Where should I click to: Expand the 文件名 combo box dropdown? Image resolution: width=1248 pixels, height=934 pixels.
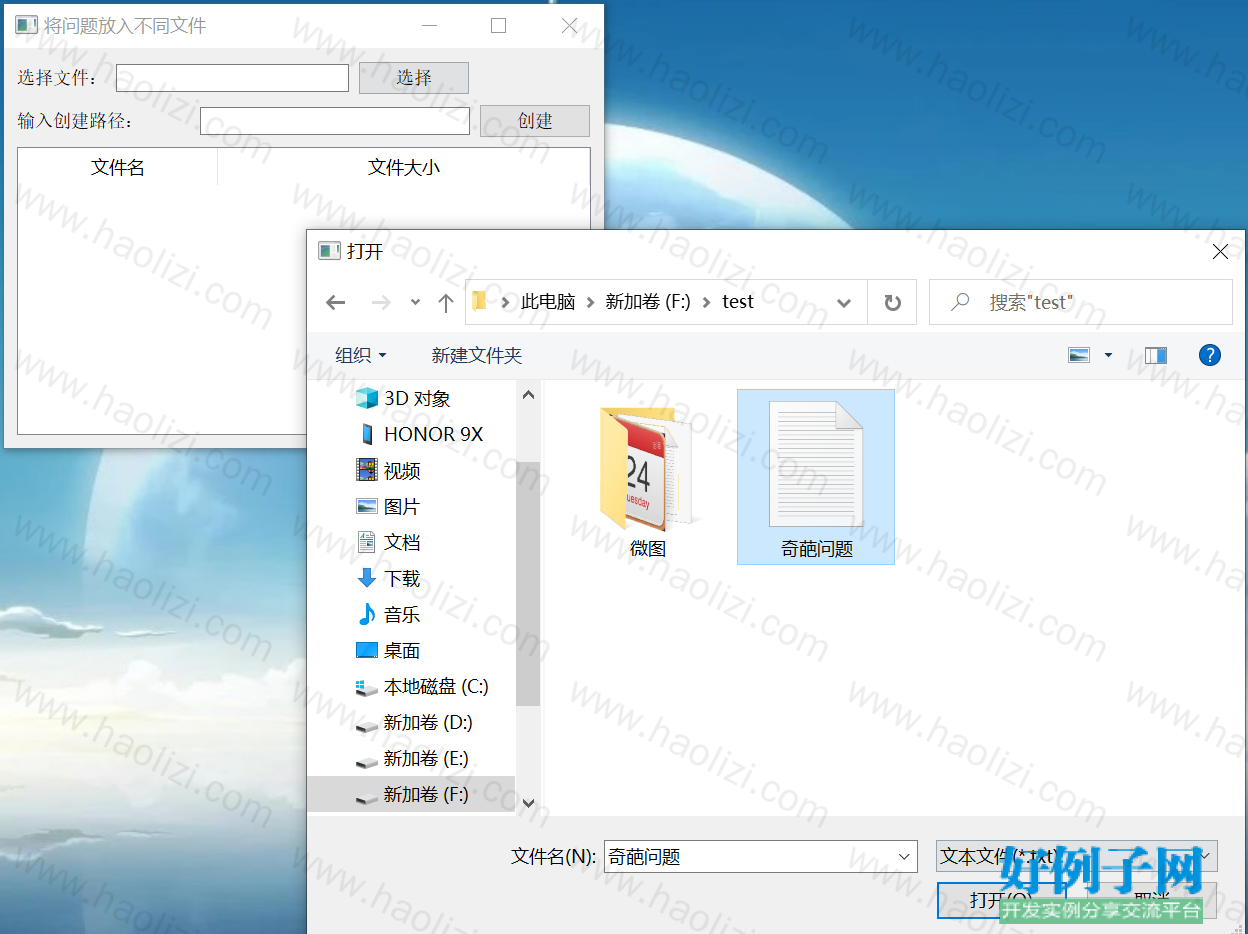click(905, 856)
